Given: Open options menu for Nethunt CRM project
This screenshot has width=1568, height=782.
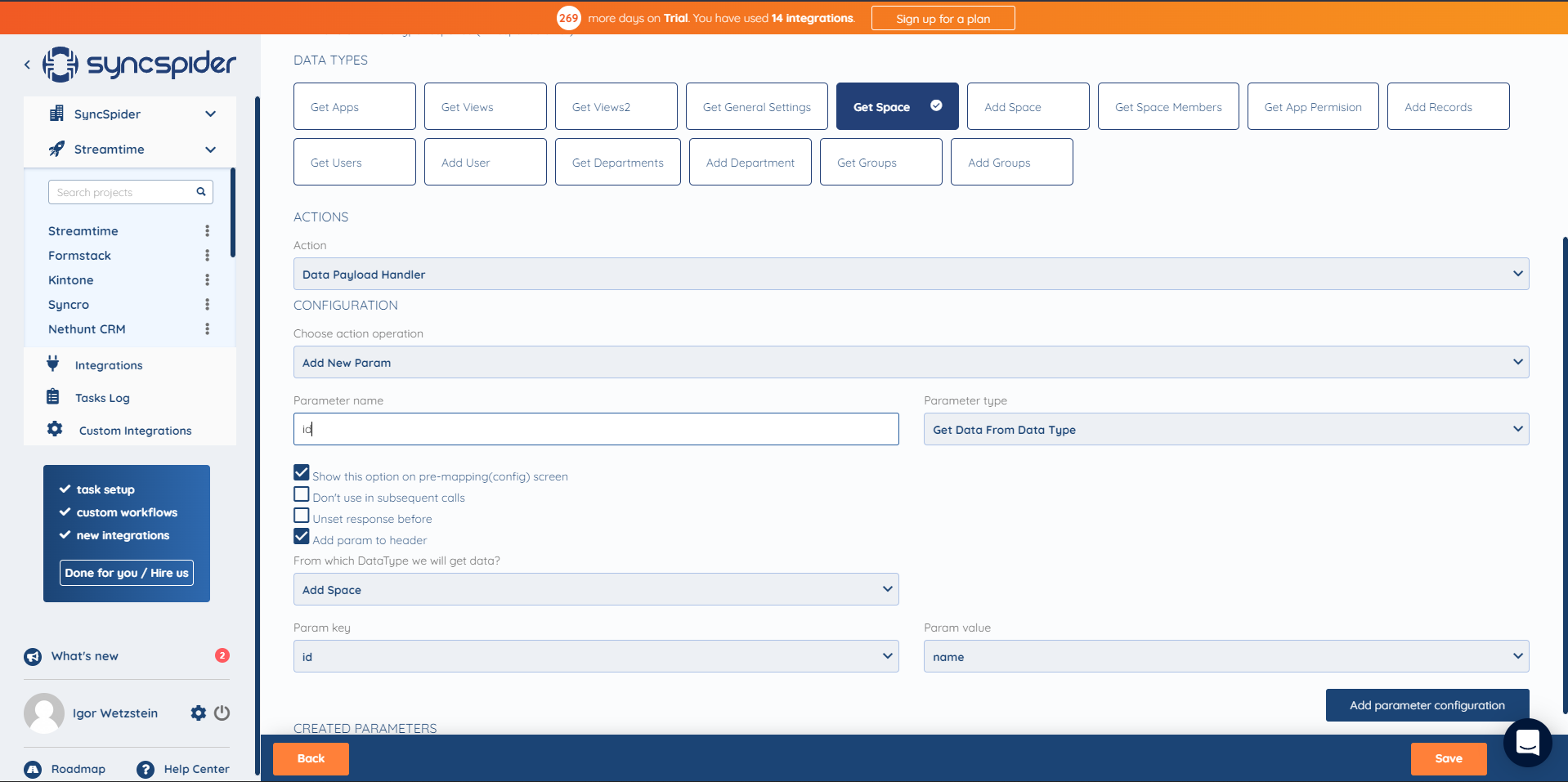Looking at the screenshot, I should click(x=207, y=329).
